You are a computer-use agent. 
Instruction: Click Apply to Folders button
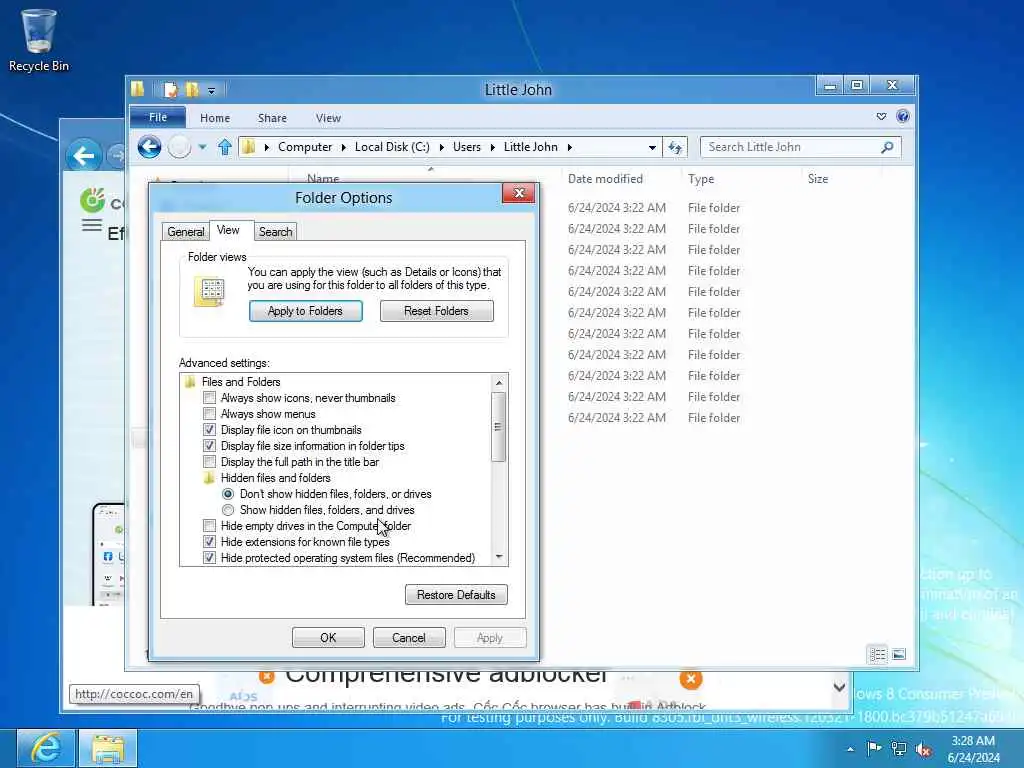pos(306,311)
